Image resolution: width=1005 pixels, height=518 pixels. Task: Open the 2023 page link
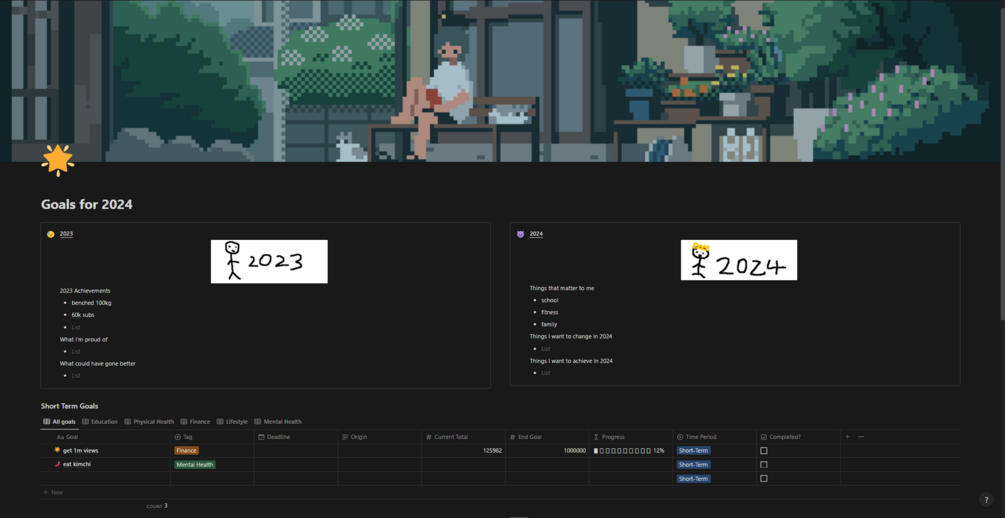coord(66,234)
